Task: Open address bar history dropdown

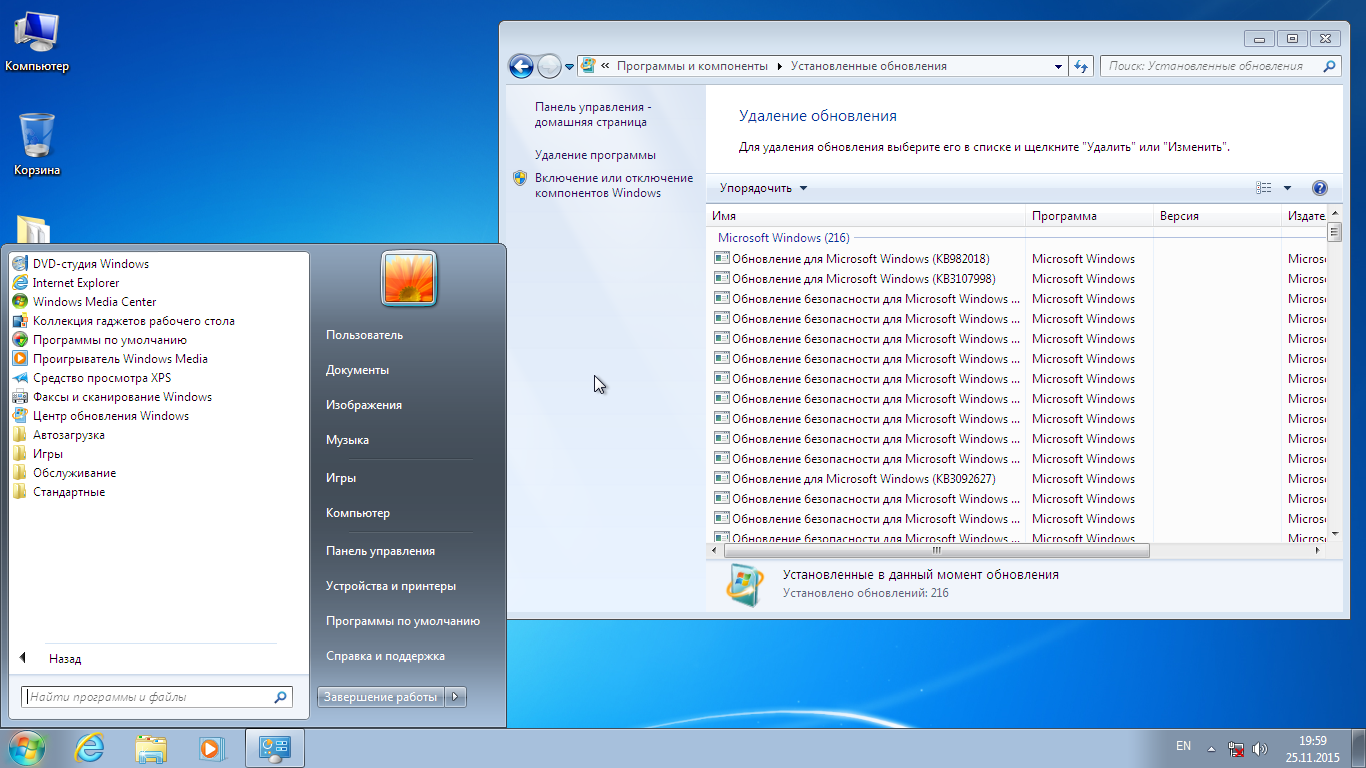Action: tap(1058, 66)
